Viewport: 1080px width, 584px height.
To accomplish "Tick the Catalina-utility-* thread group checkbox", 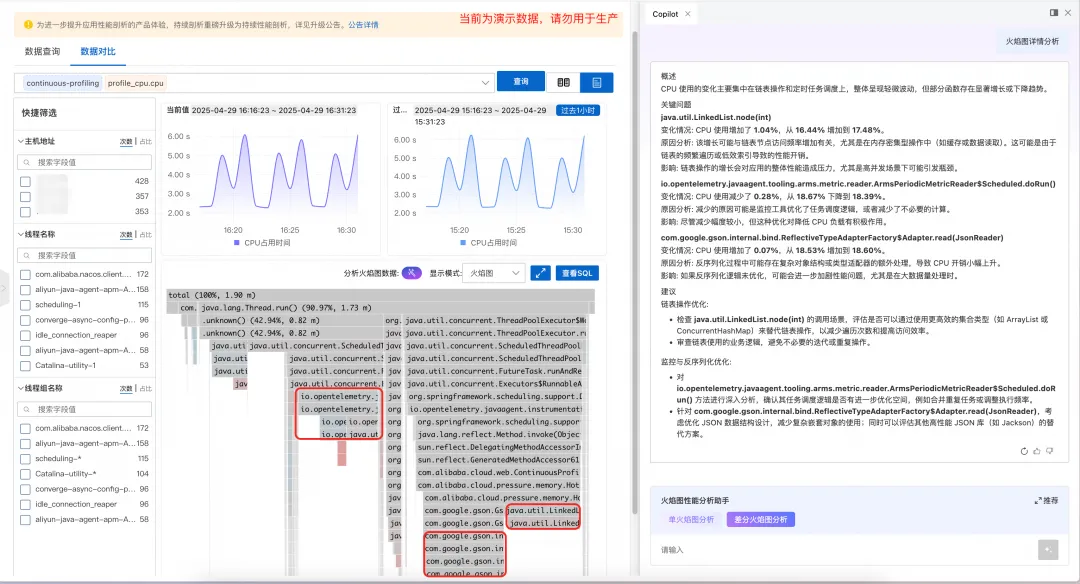I will [x=25, y=474].
